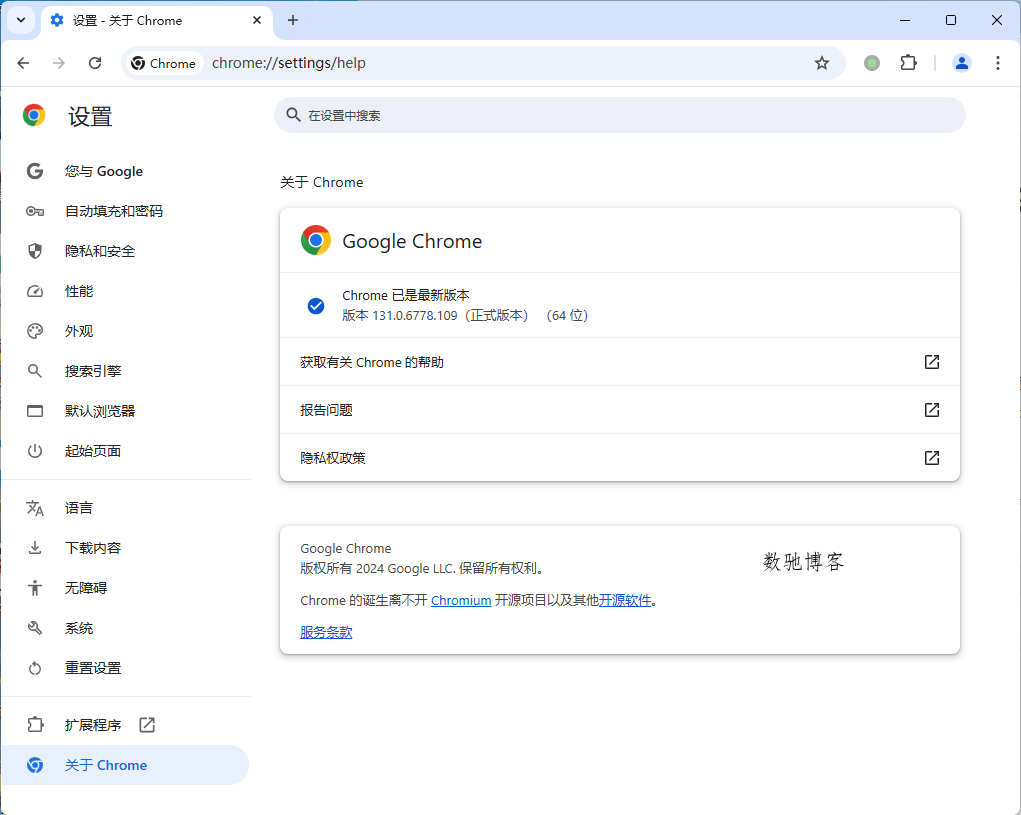This screenshot has height=815, width=1021.
Task: Open 获取有关 Chrome 的帮助 row
Action: tap(620, 362)
